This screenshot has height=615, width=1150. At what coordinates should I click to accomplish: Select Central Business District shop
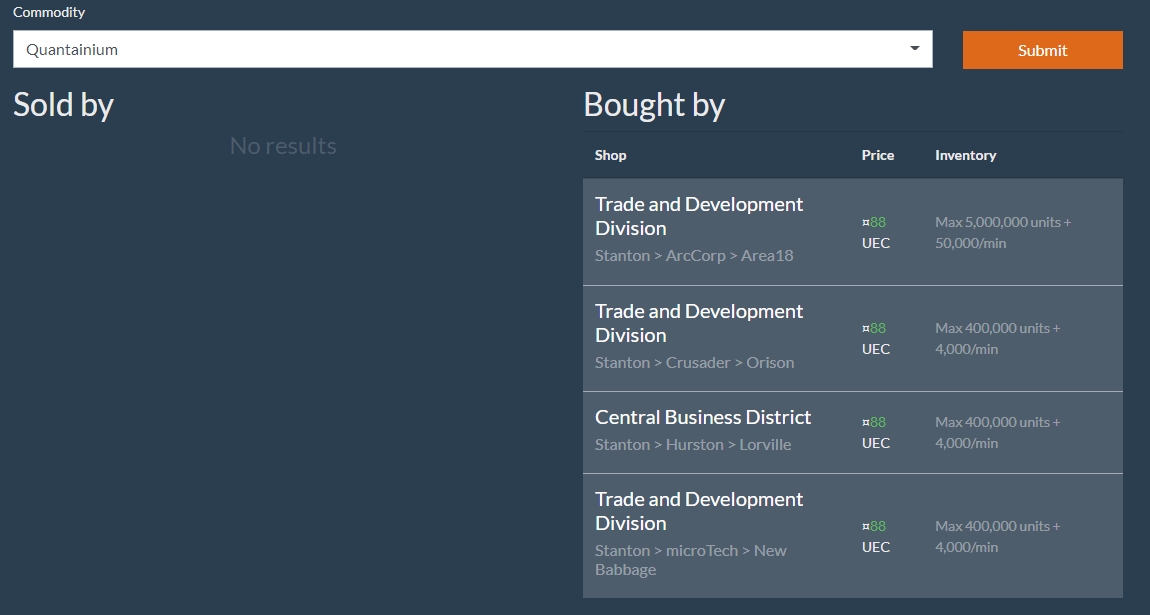[x=703, y=417]
